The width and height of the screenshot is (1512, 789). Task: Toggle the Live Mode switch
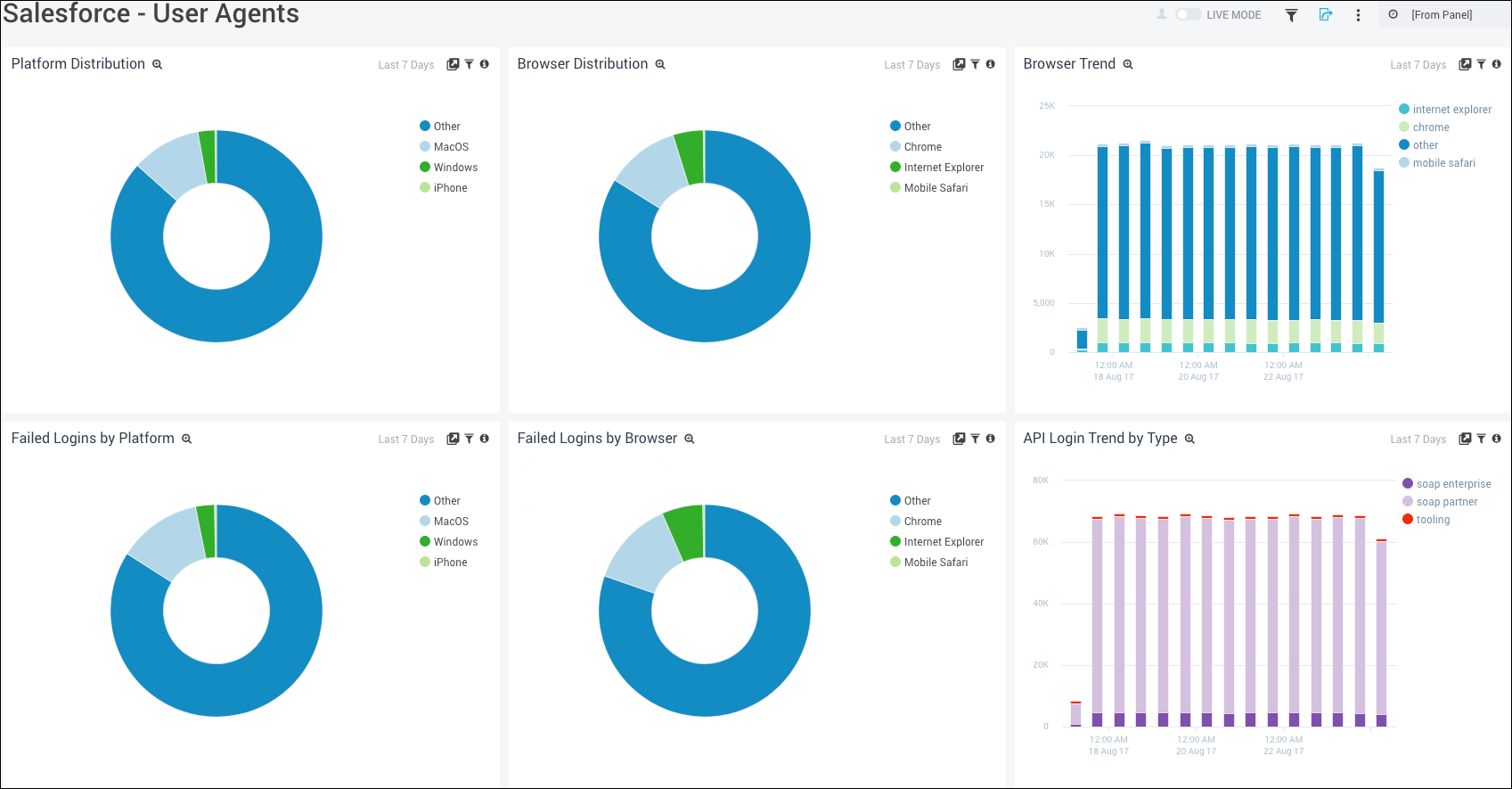pos(1188,15)
